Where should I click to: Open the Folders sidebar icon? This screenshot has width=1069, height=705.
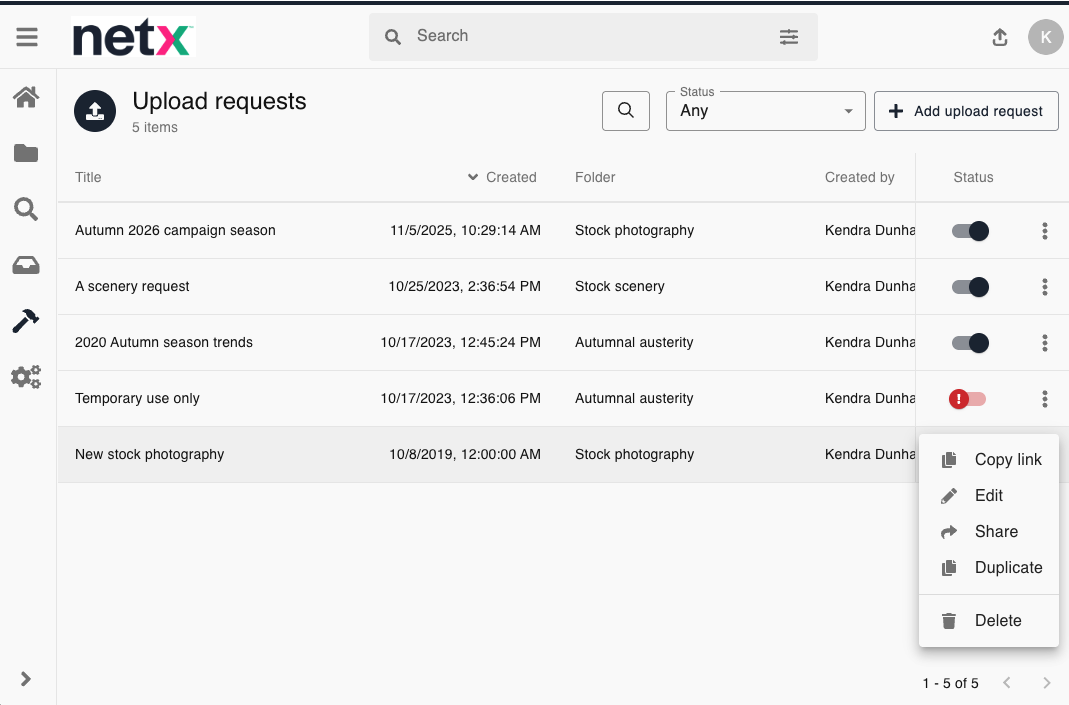tap(26, 153)
